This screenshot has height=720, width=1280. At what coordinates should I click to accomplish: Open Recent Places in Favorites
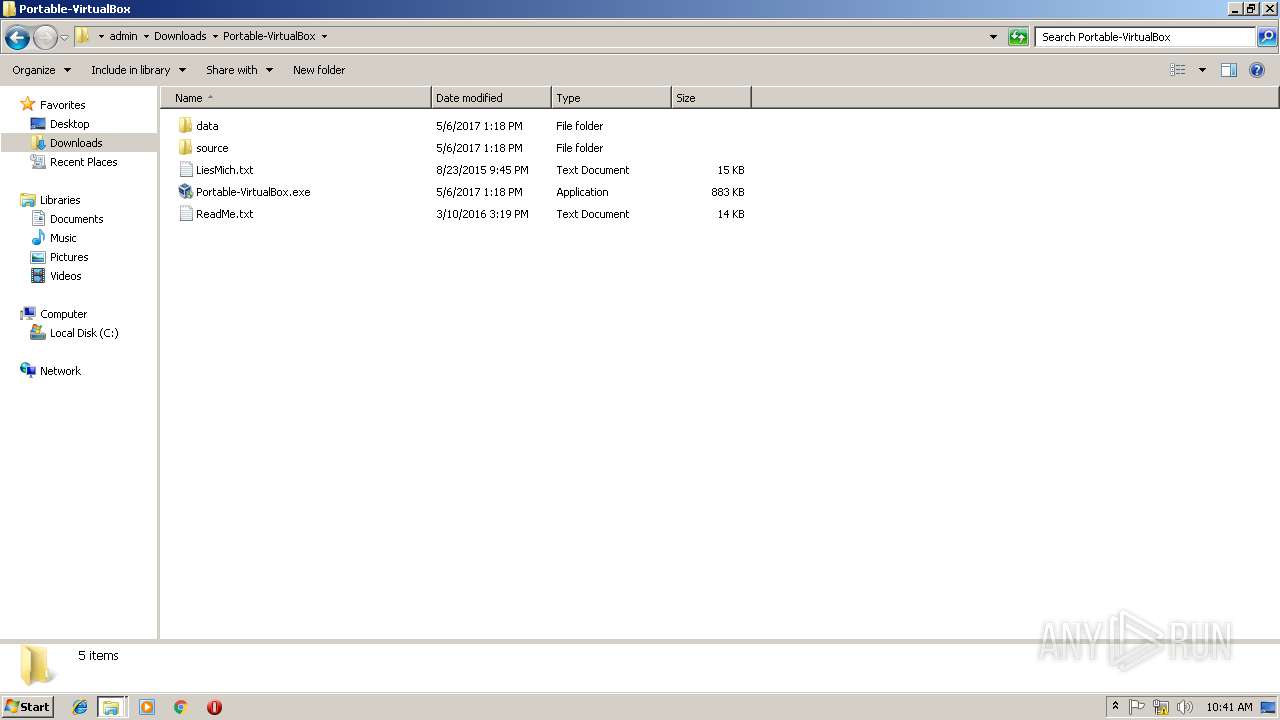pyautogui.click(x=83, y=162)
